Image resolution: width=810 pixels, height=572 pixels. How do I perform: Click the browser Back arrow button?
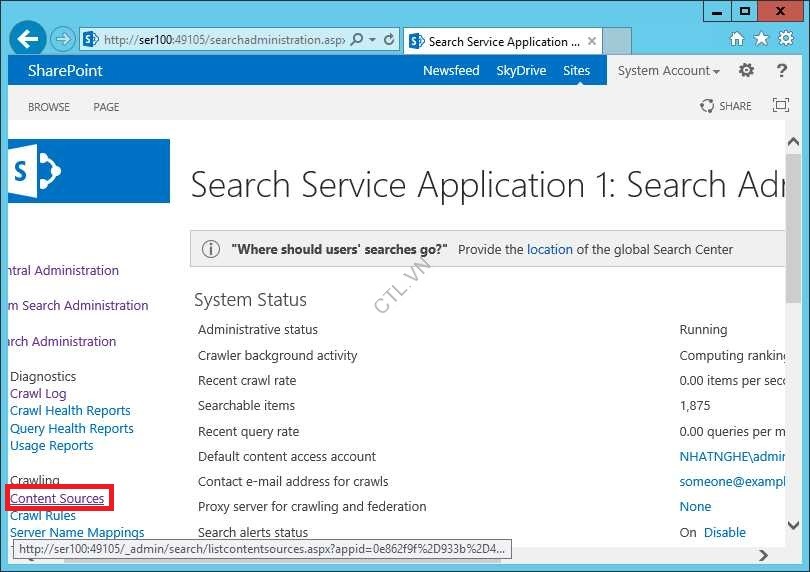(28, 39)
